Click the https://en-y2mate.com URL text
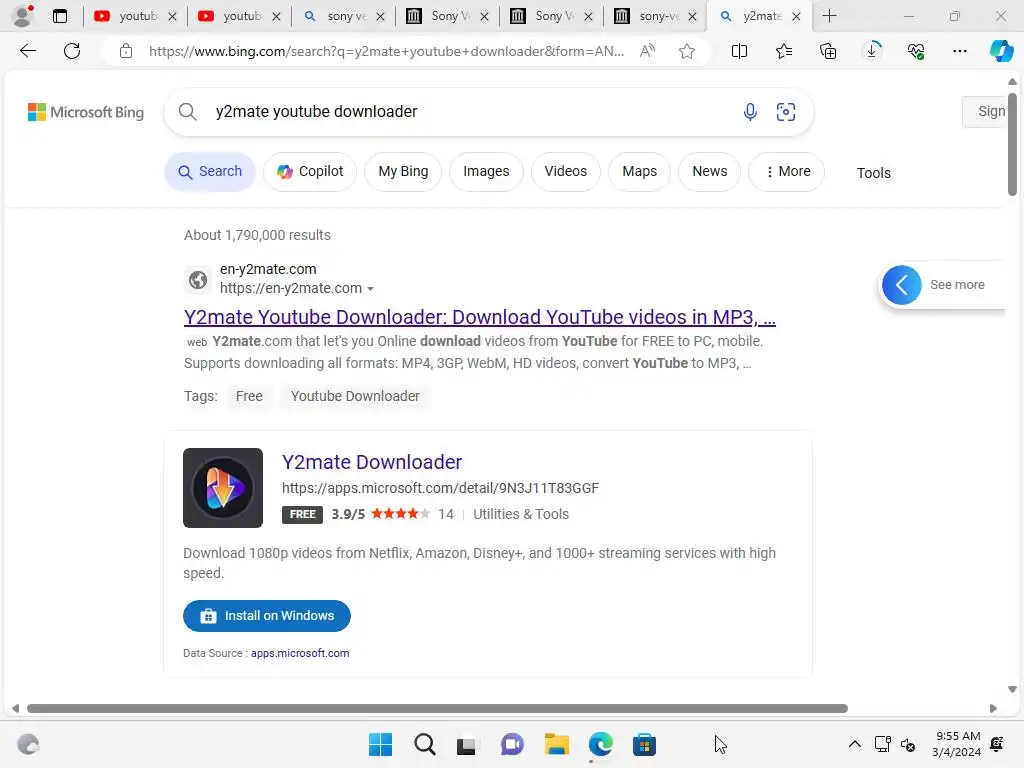 click(x=291, y=289)
